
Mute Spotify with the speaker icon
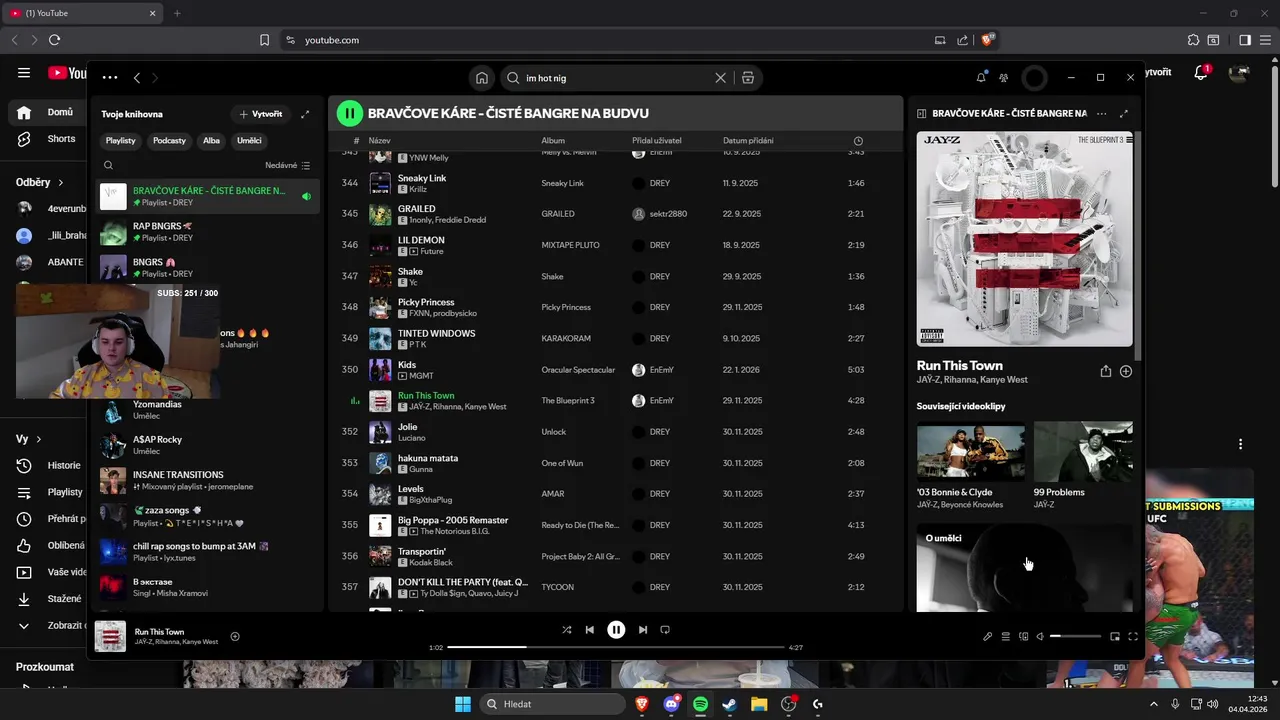(1040, 636)
